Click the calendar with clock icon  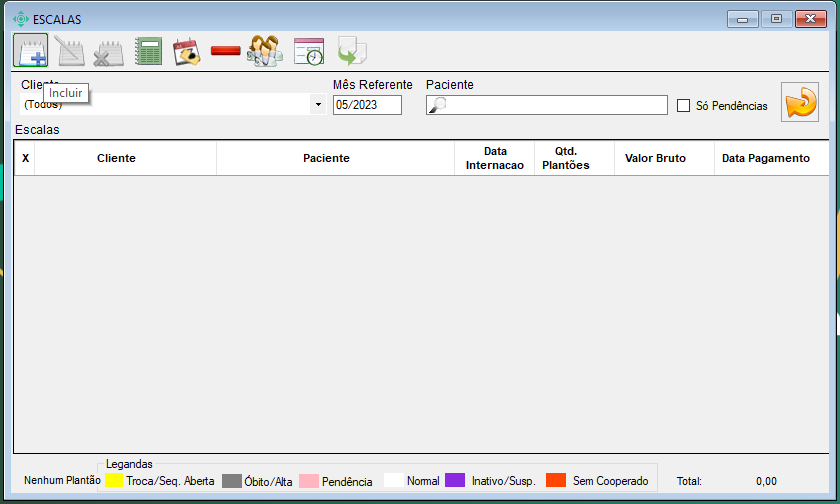[x=309, y=51]
